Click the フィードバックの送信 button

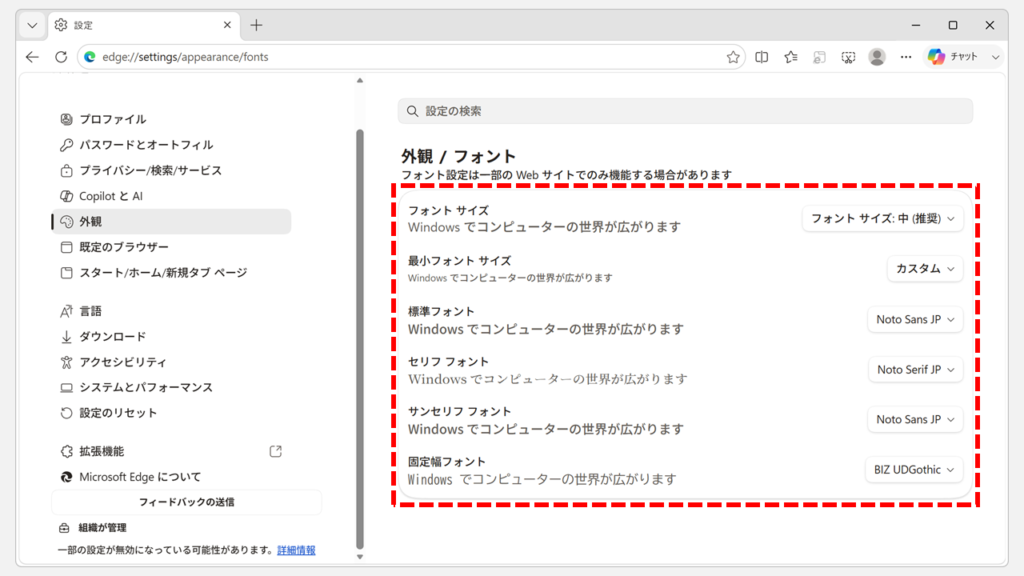point(186,502)
